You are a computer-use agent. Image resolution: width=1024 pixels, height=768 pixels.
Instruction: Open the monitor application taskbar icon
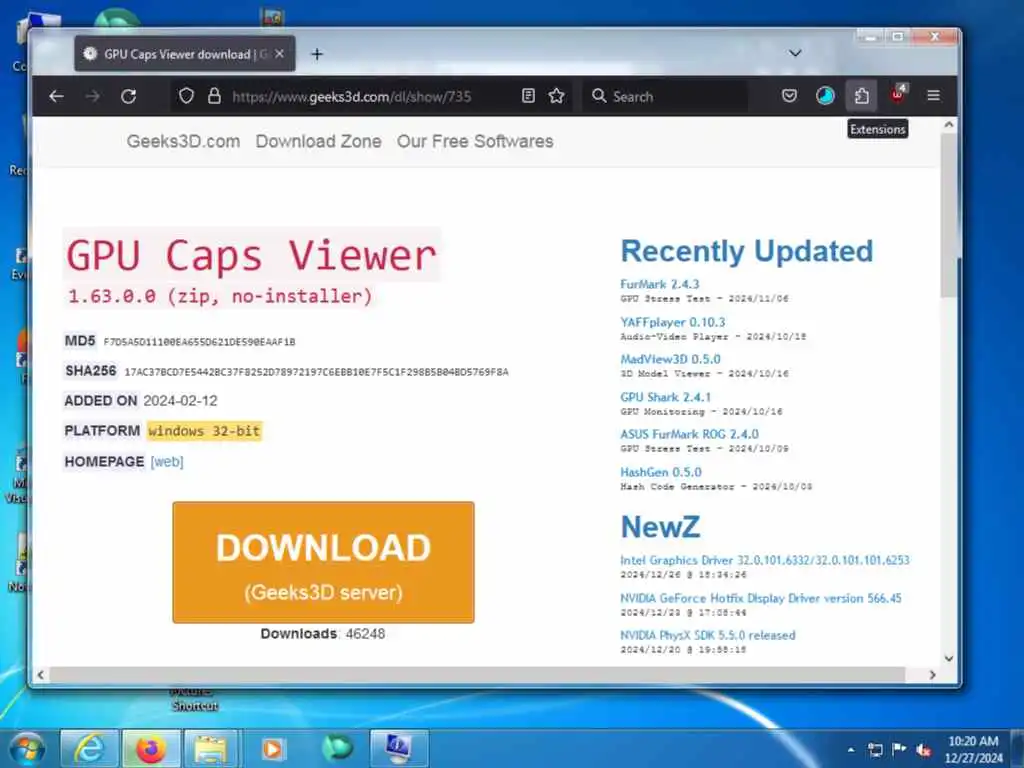pos(399,748)
